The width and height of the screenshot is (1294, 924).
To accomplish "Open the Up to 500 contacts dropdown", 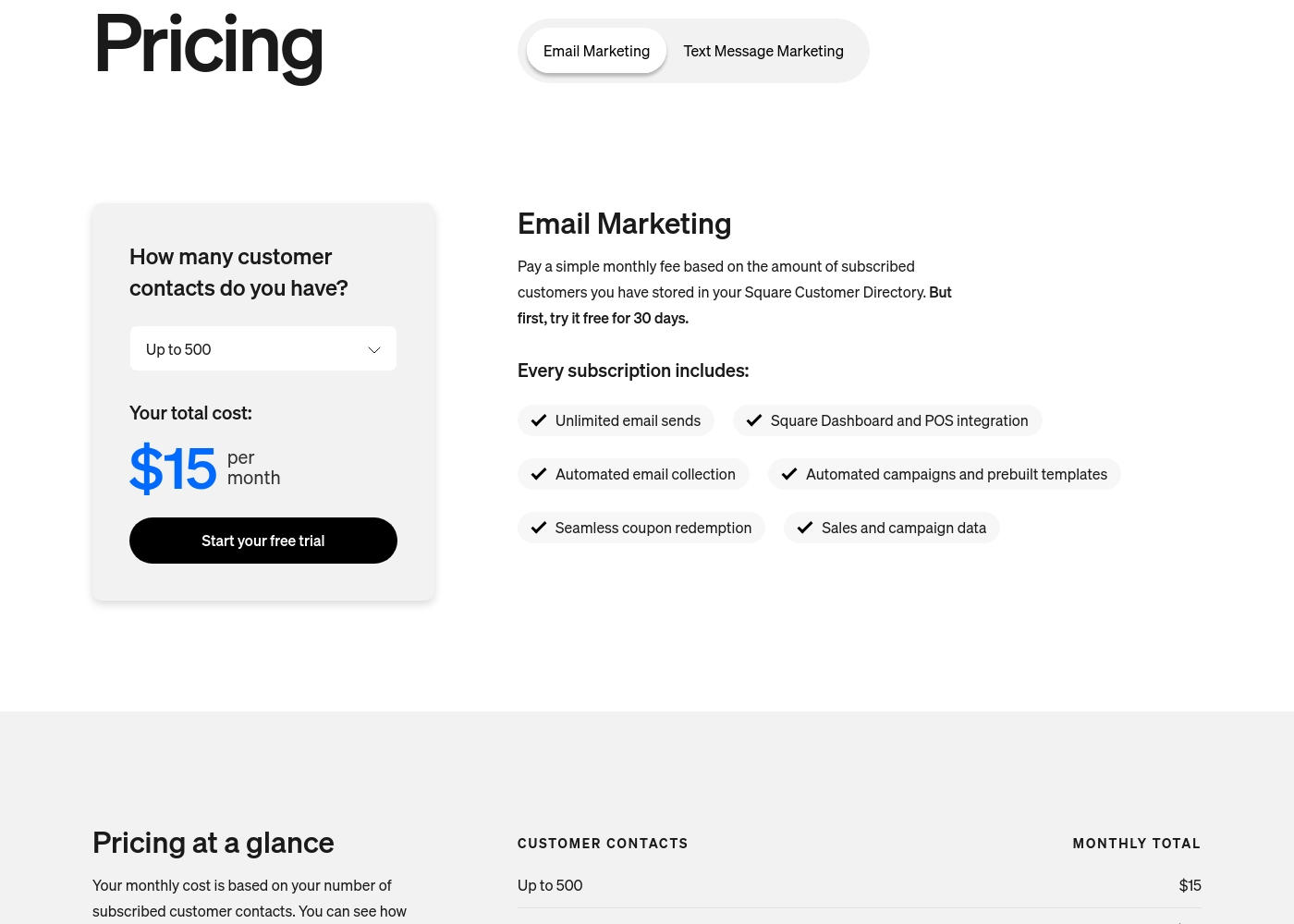I will (x=263, y=348).
